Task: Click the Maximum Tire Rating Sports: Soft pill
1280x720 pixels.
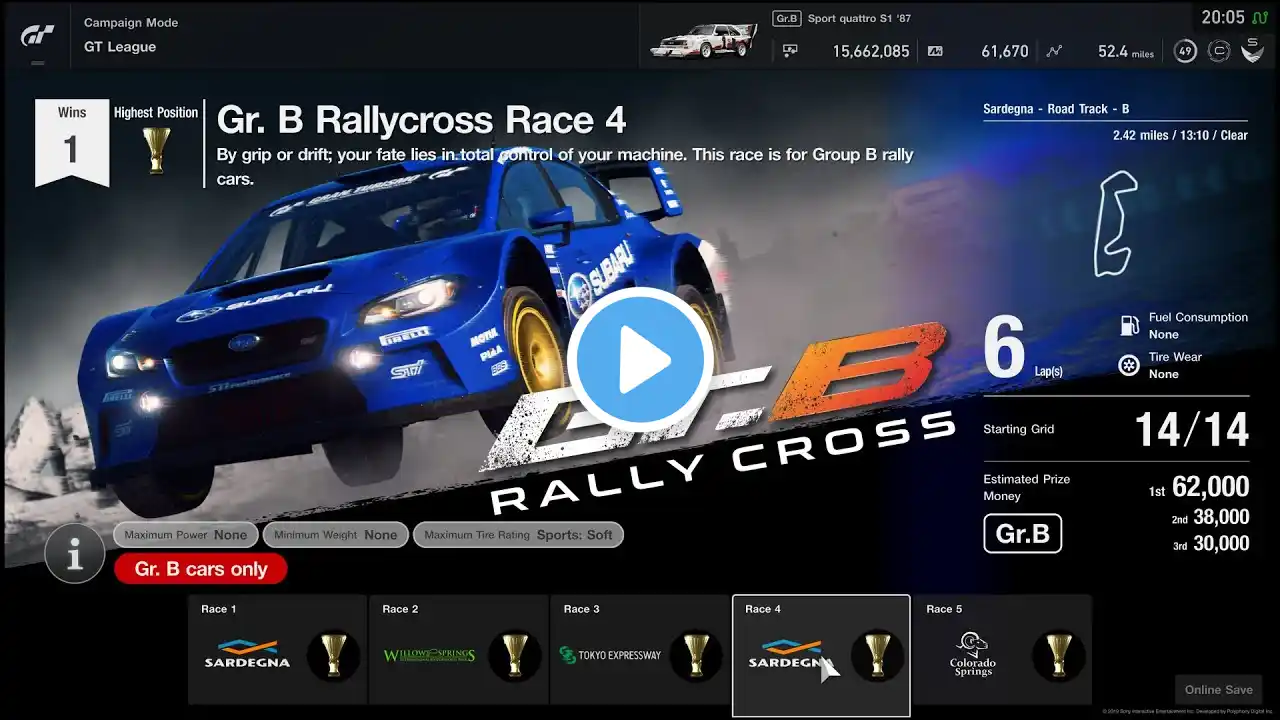Action: click(519, 535)
